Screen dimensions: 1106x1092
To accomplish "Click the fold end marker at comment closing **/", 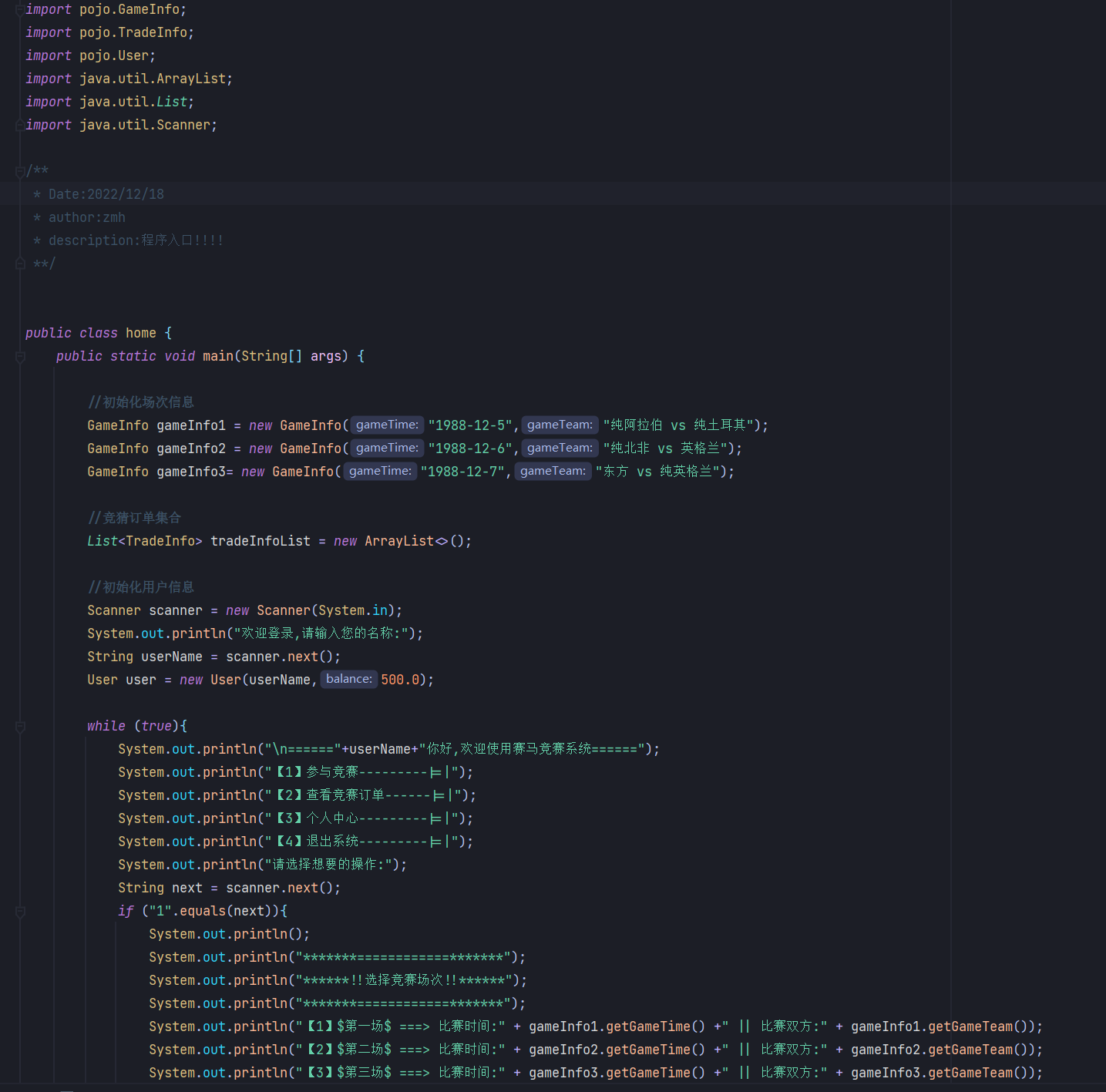I will (x=20, y=264).
